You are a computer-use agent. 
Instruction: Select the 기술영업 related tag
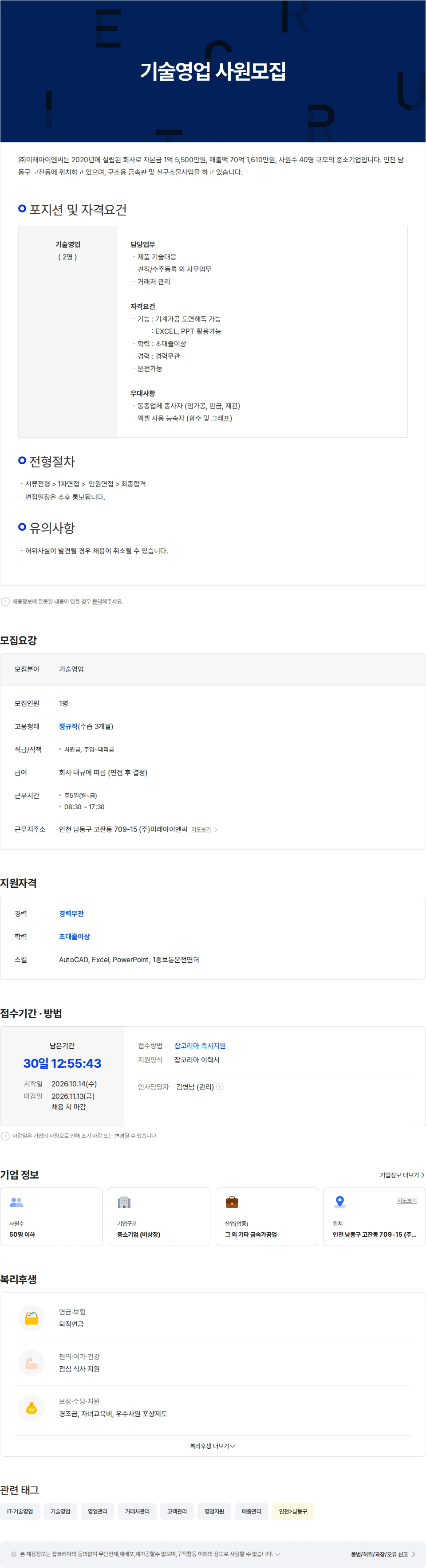(x=60, y=1511)
